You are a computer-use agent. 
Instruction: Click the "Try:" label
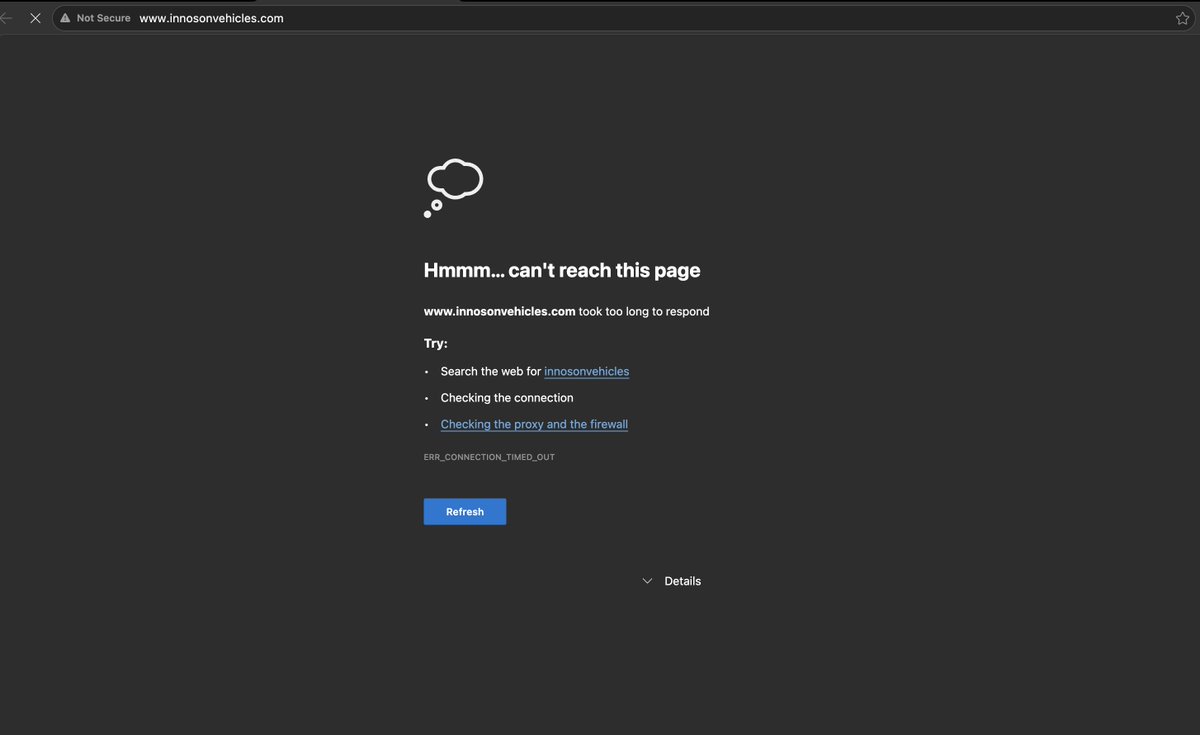pyautogui.click(x=436, y=343)
